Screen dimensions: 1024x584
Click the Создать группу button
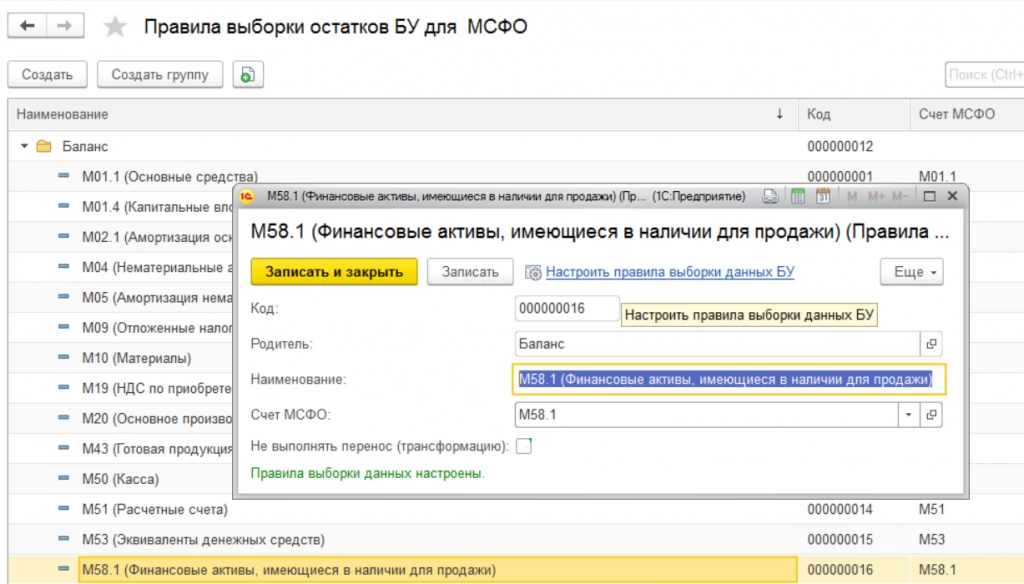[160, 74]
